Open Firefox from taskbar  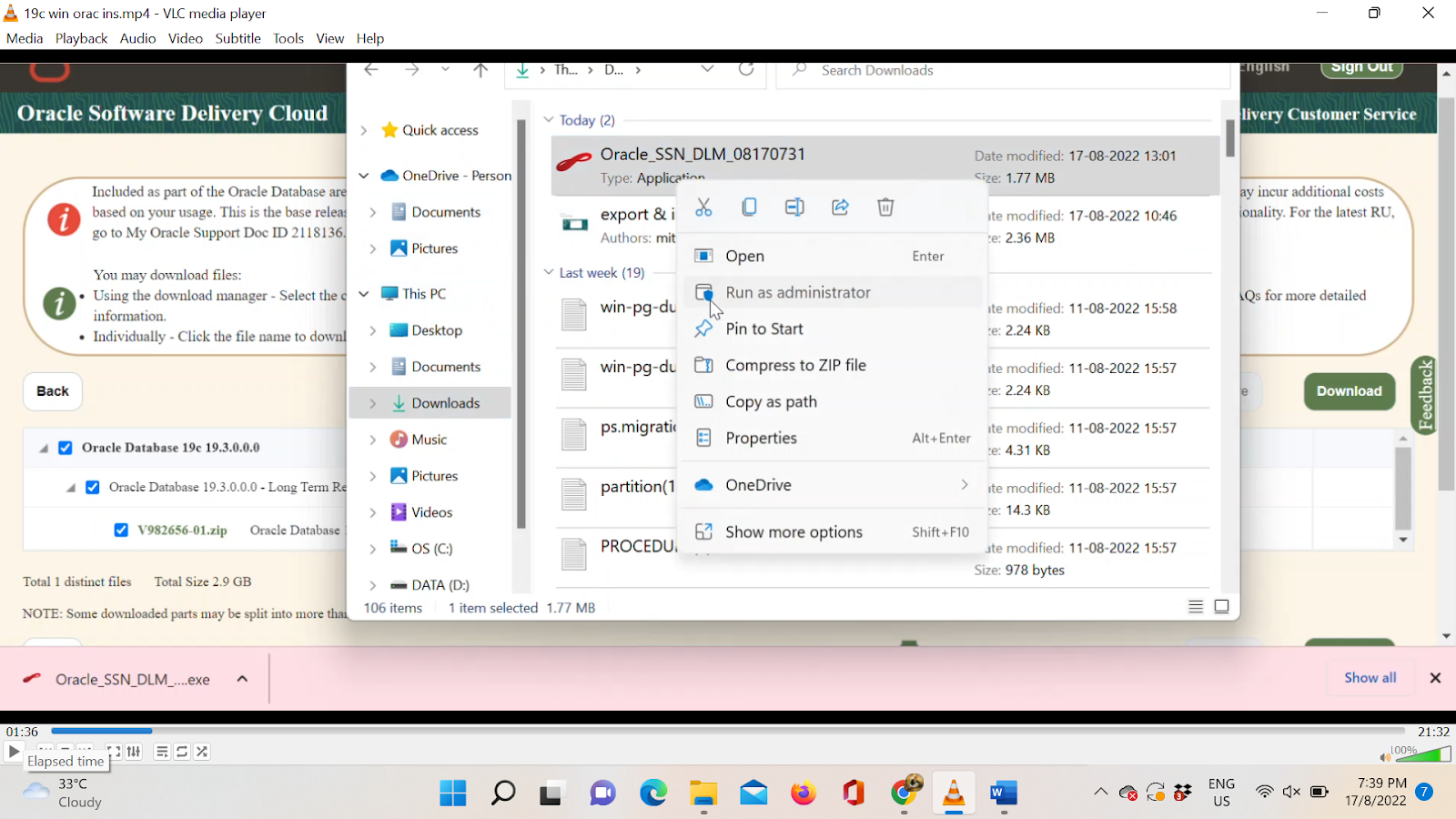804,794
